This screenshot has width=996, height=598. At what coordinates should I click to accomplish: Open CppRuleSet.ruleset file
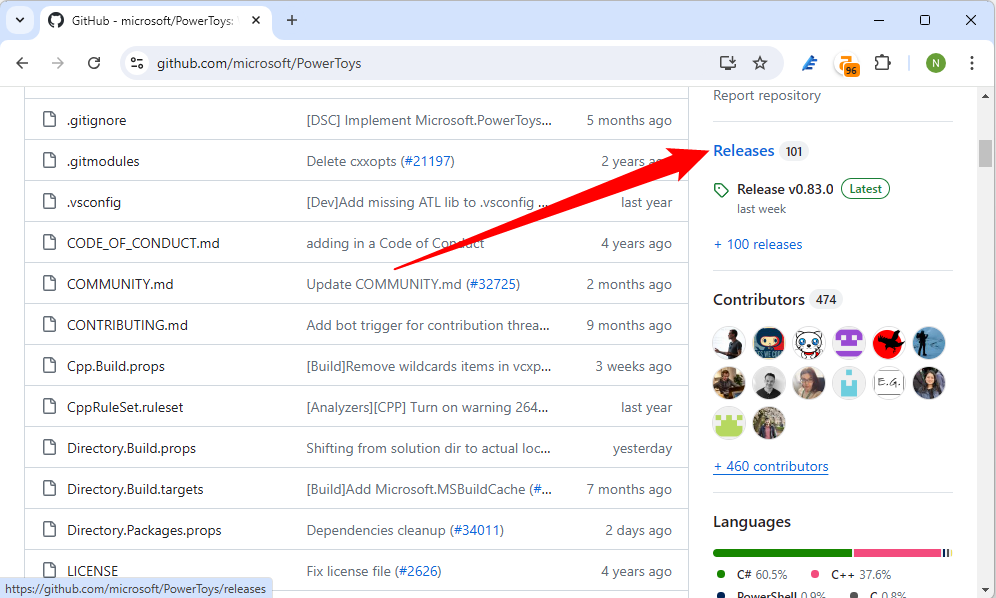125,407
